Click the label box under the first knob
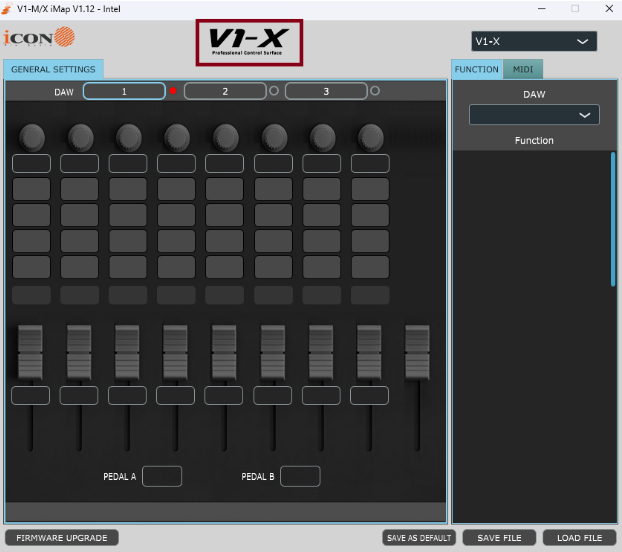Image resolution: width=622 pixels, height=552 pixels. [31, 163]
